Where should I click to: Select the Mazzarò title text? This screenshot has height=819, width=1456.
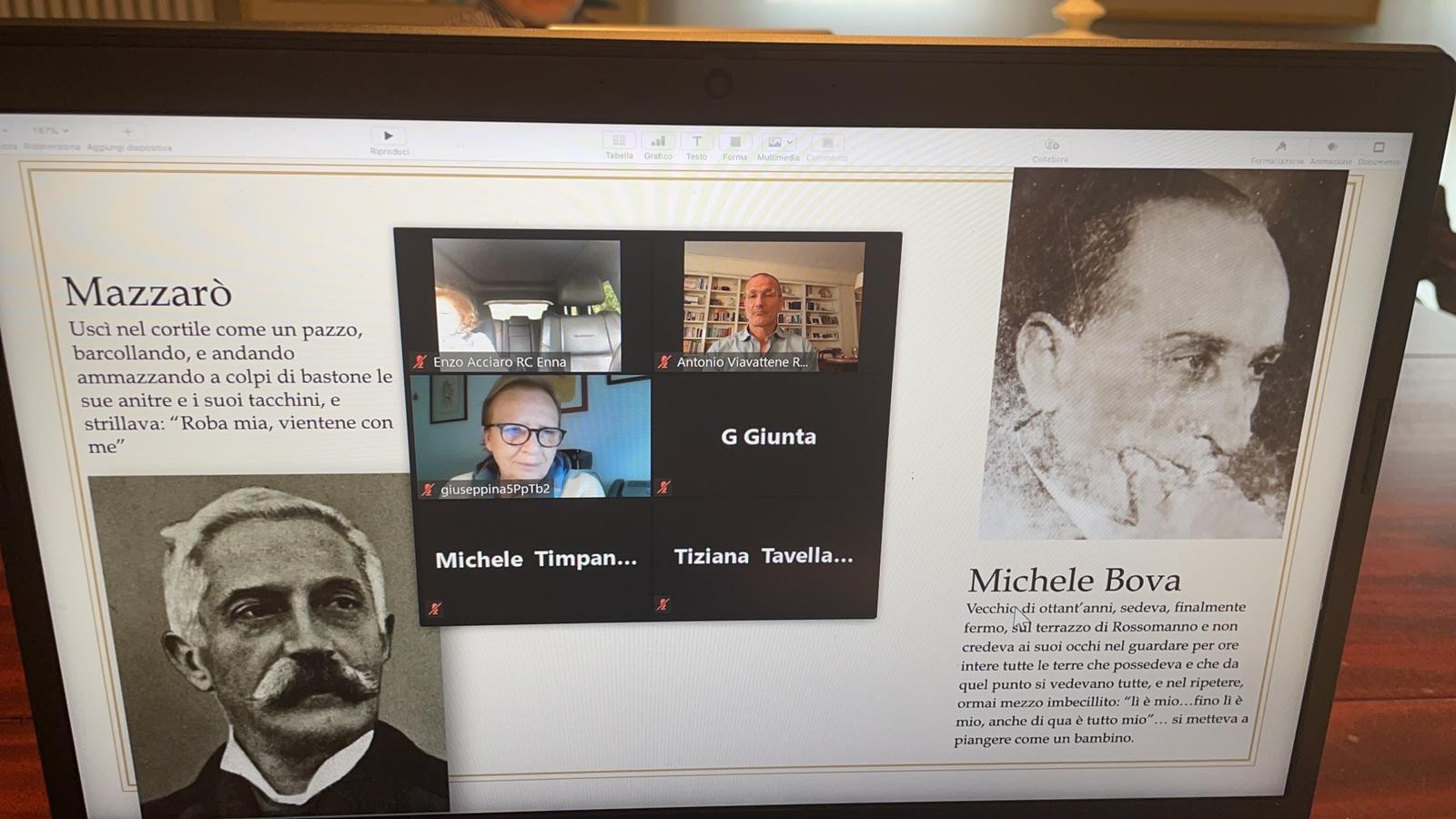coord(147,292)
